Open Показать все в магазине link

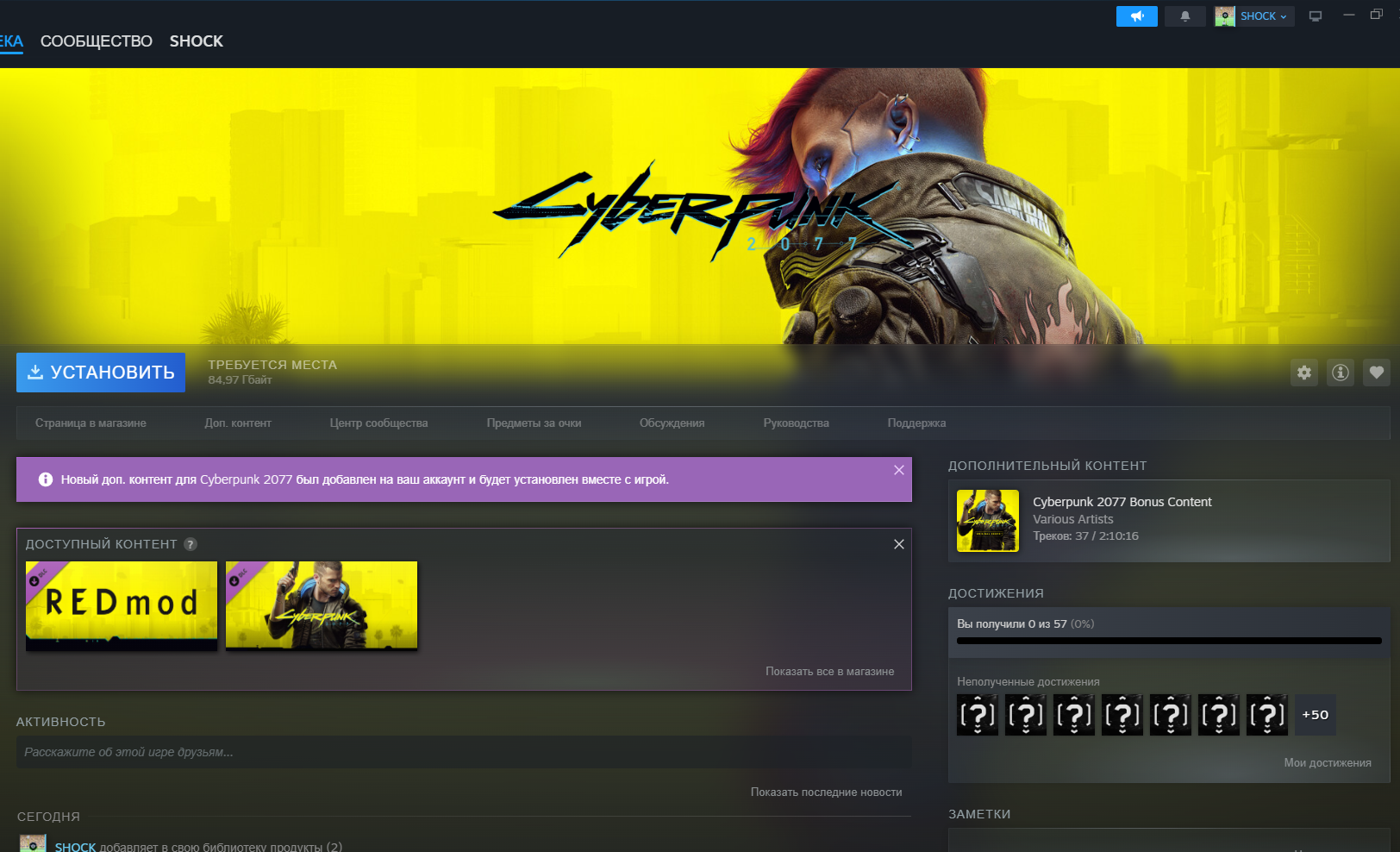(829, 672)
